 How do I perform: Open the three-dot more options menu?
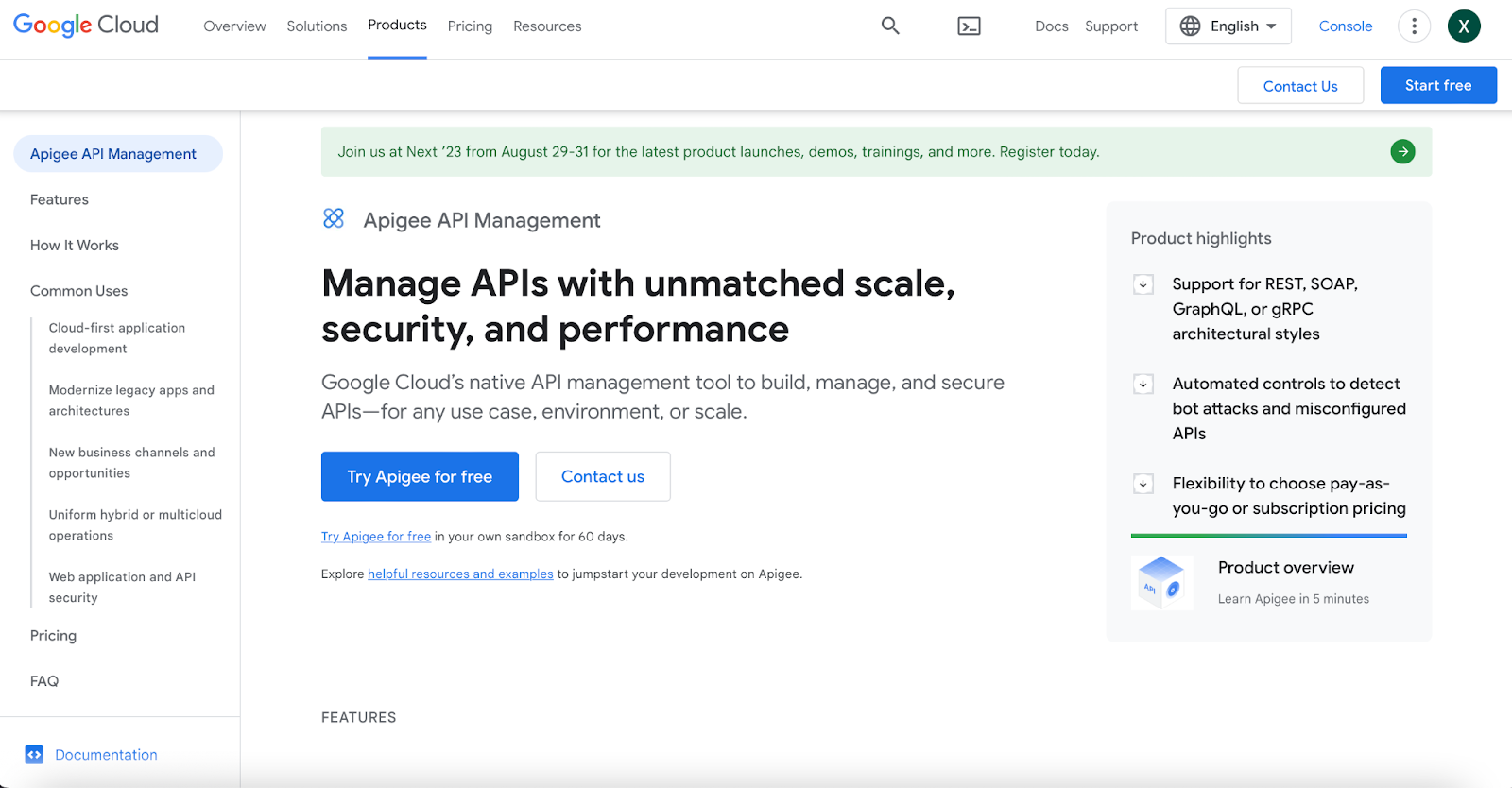coord(1414,26)
